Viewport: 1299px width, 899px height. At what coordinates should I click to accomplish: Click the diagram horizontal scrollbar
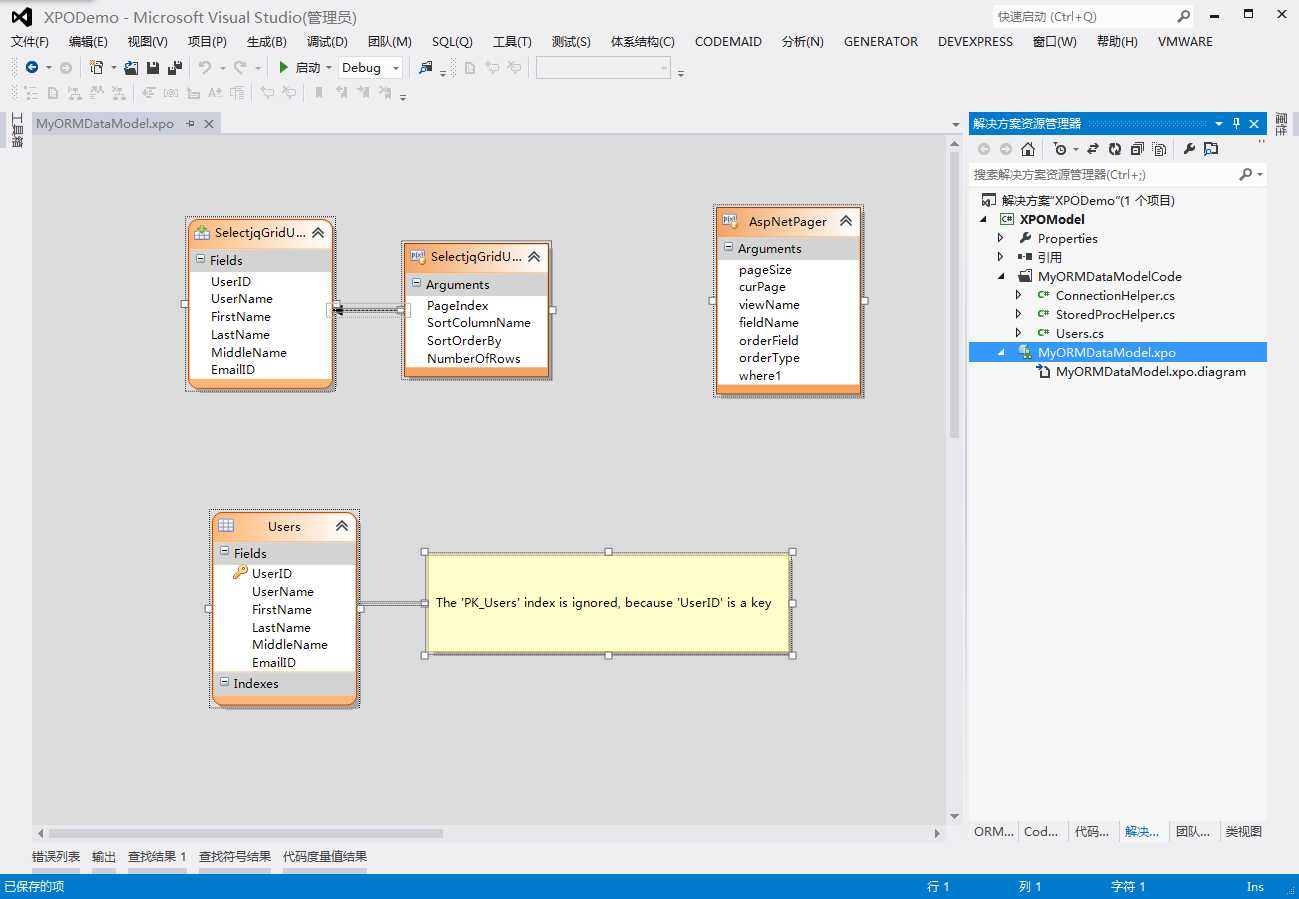coord(245,833)
